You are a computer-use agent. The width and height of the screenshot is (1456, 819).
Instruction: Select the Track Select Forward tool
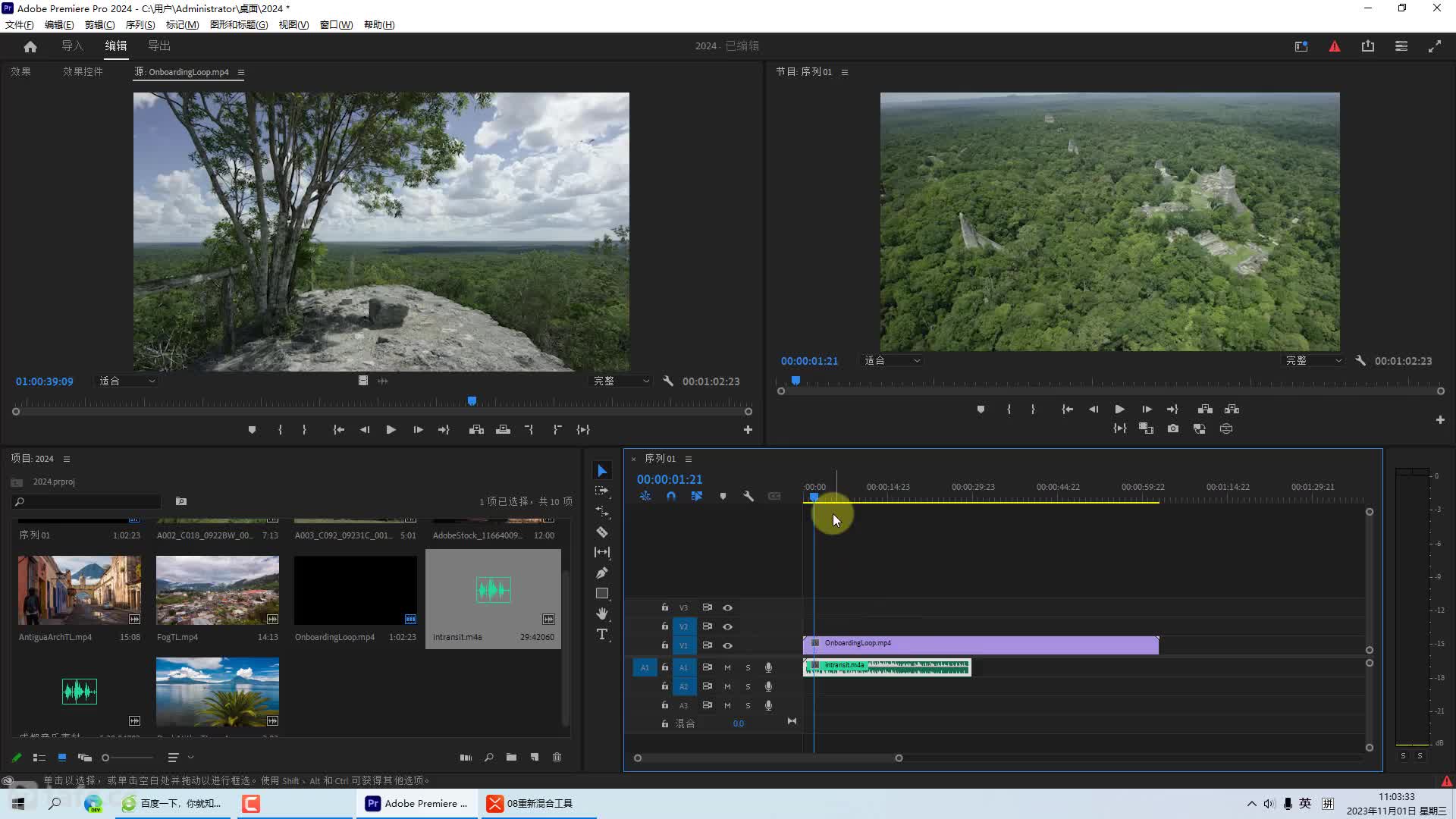pyautogui.click(x=602, y=491)
